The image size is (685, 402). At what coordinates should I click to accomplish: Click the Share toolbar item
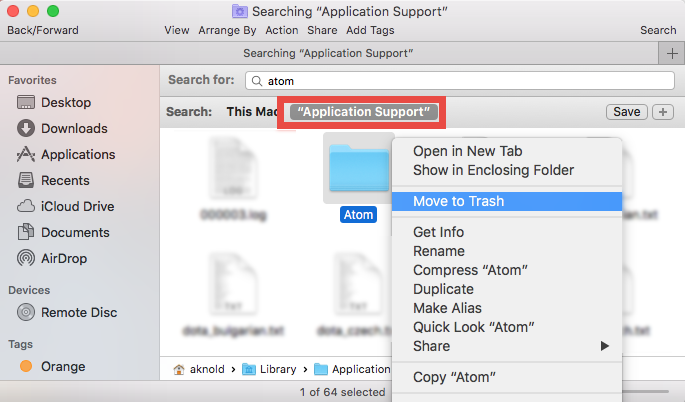tap(322, 30)
